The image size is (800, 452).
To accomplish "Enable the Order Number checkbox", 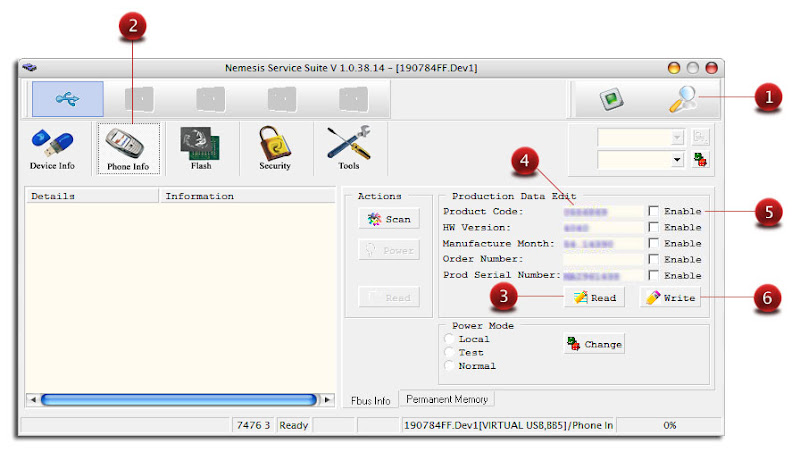I will [x=654, y=259].
